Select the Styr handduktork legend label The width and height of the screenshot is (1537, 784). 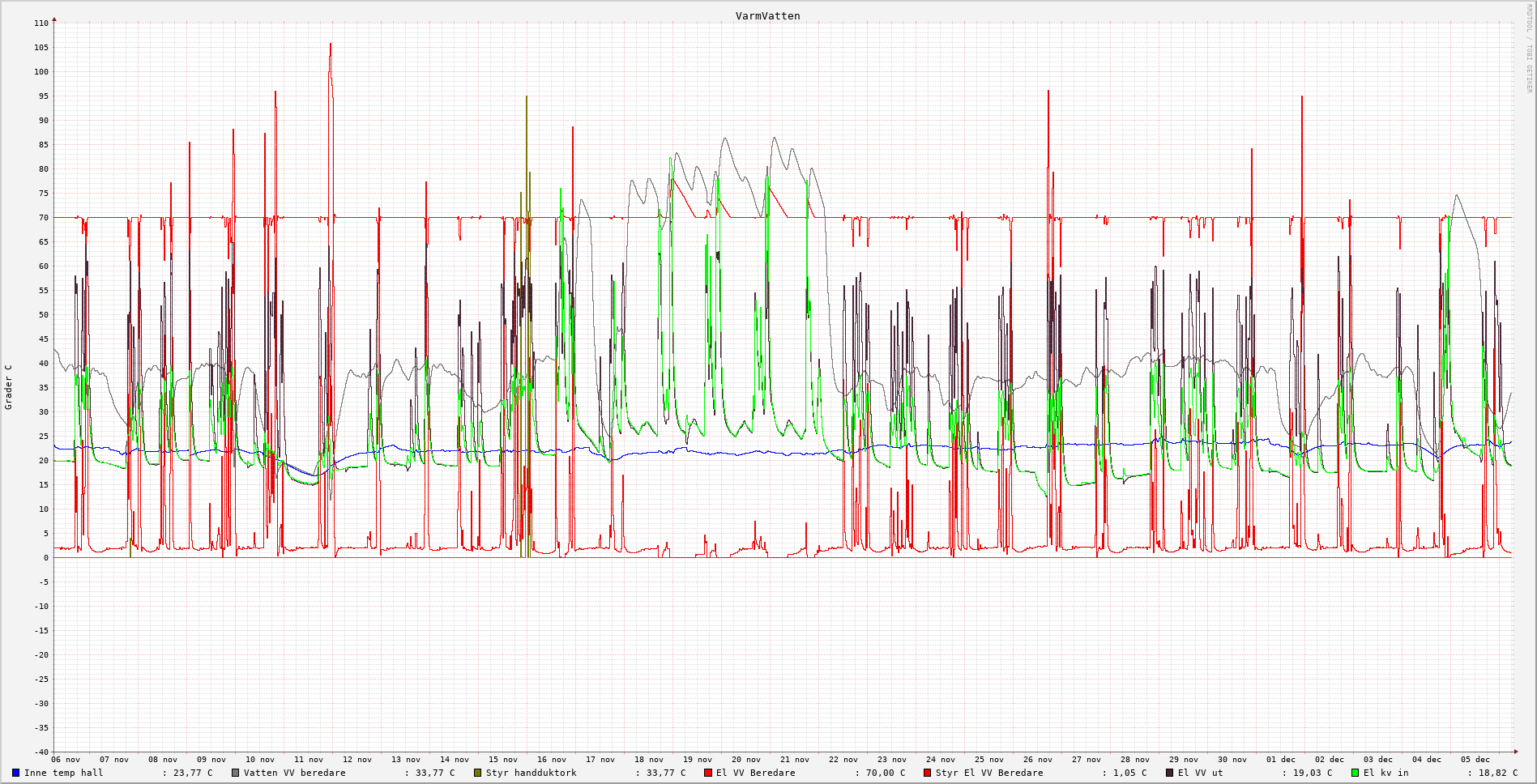point(532,773)
